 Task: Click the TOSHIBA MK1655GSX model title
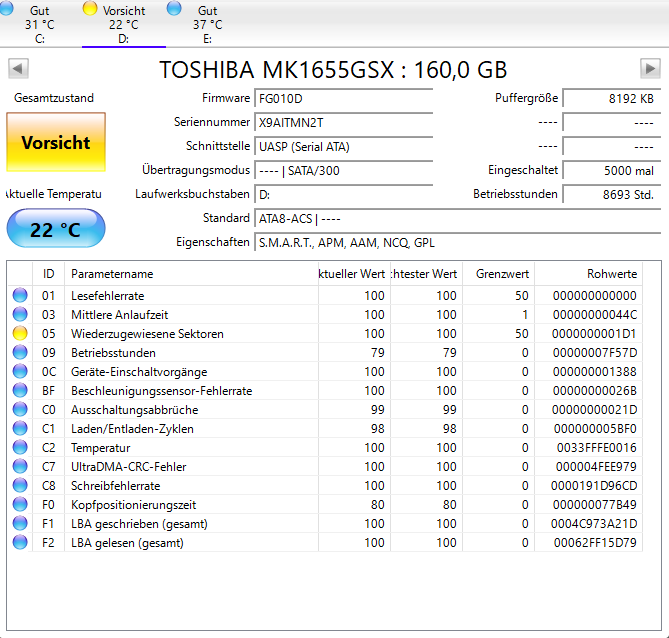click(x=333, y=70)
